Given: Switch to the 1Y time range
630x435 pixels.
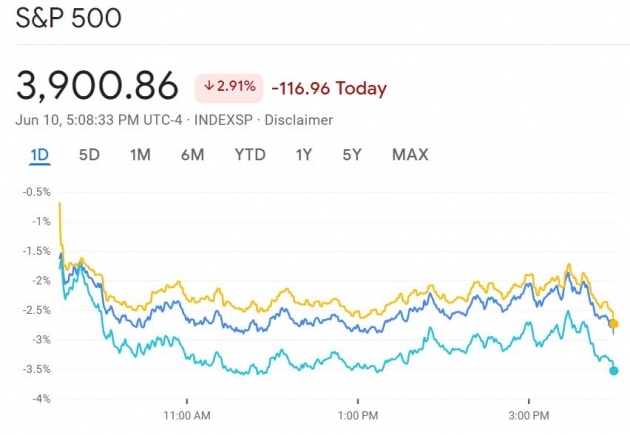Looking at the screenshot, I should click(x=304, y=155).
